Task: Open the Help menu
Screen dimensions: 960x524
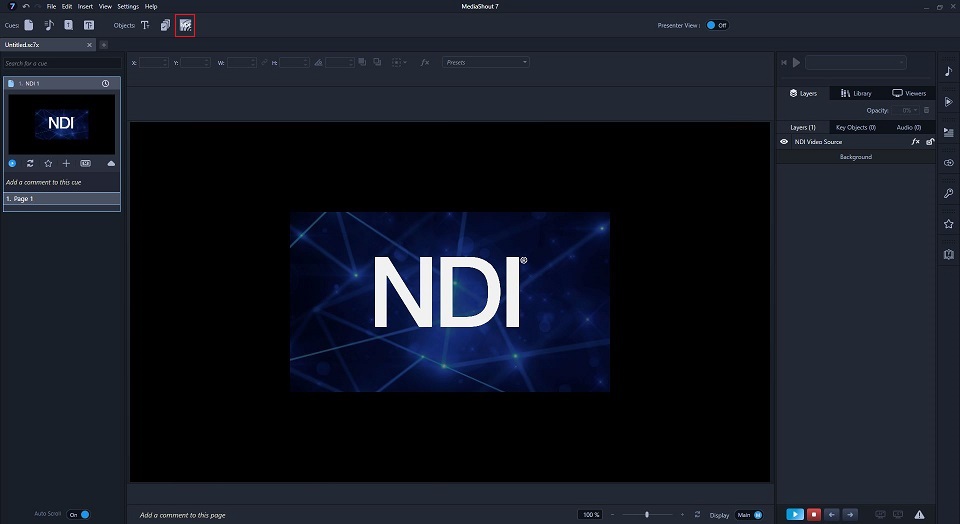Action: (x=151, y=6)
